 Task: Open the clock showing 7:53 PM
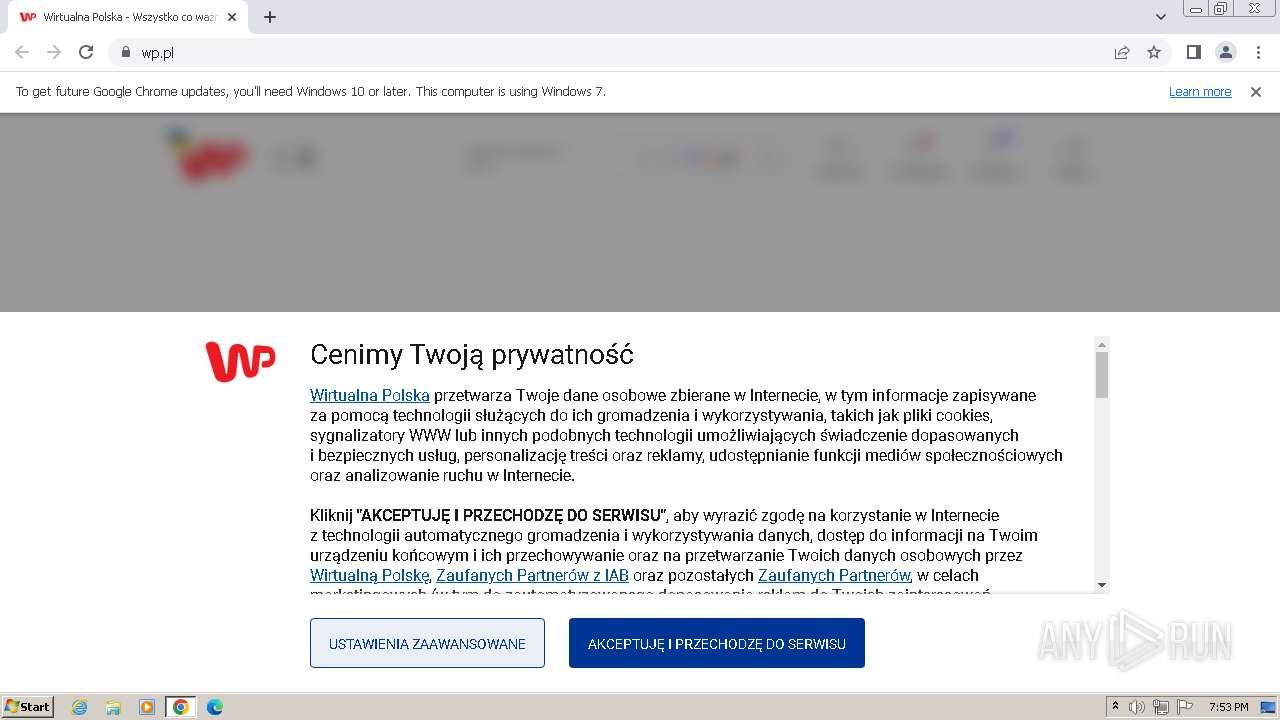point(1229,707)
